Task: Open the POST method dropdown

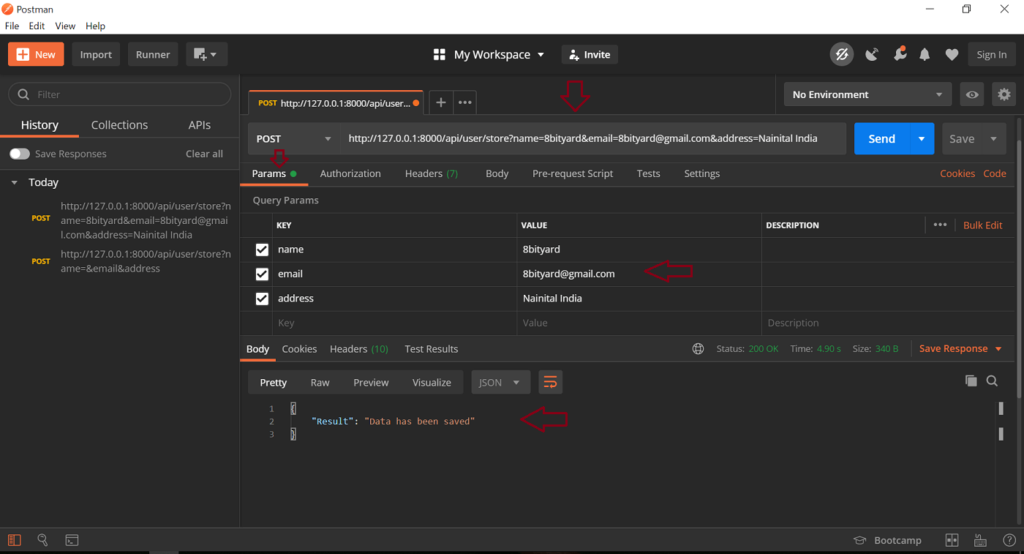Action: click(x=293, y=139)
